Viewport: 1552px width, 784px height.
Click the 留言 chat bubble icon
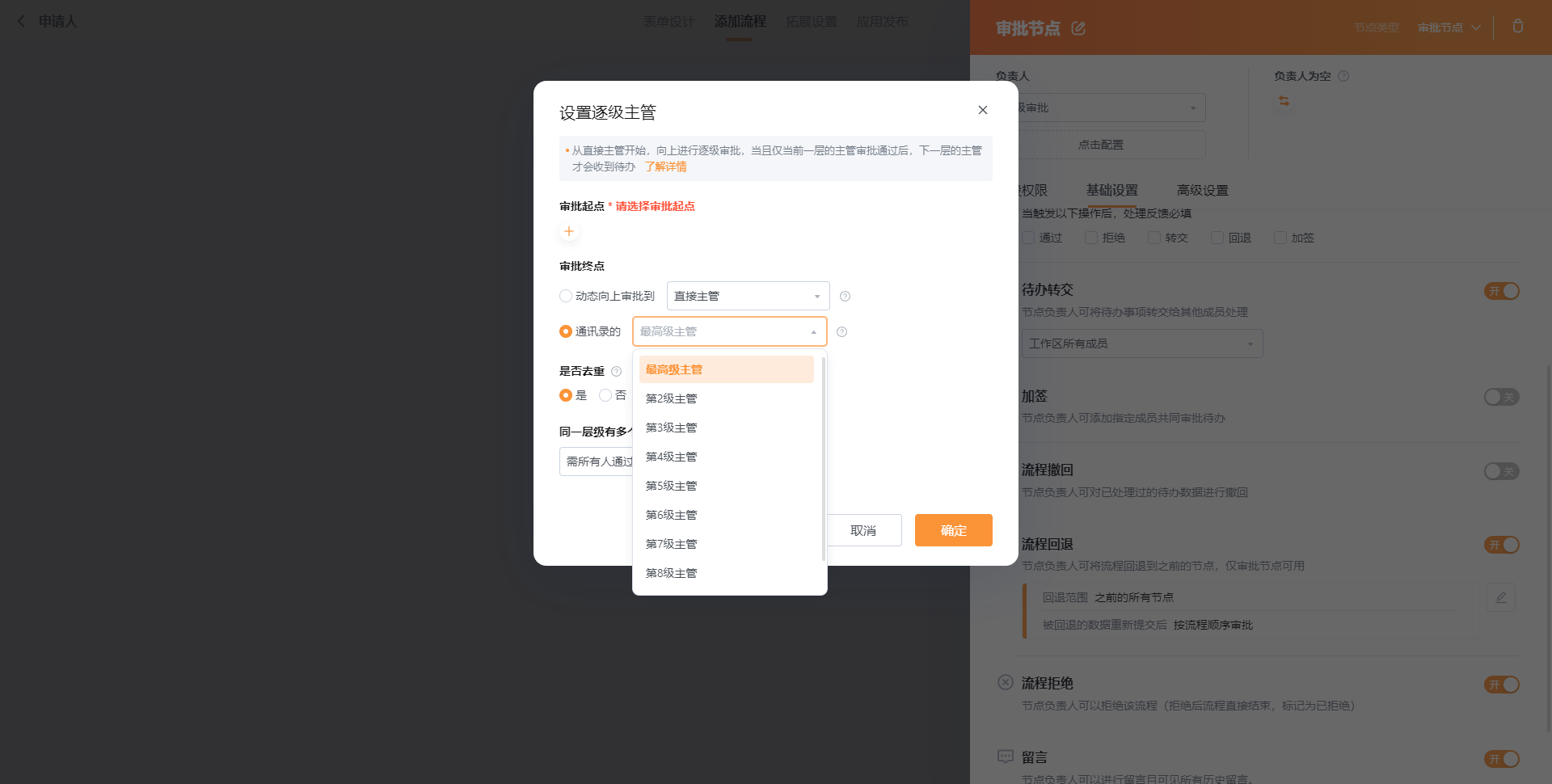(x=1006, y=757)
